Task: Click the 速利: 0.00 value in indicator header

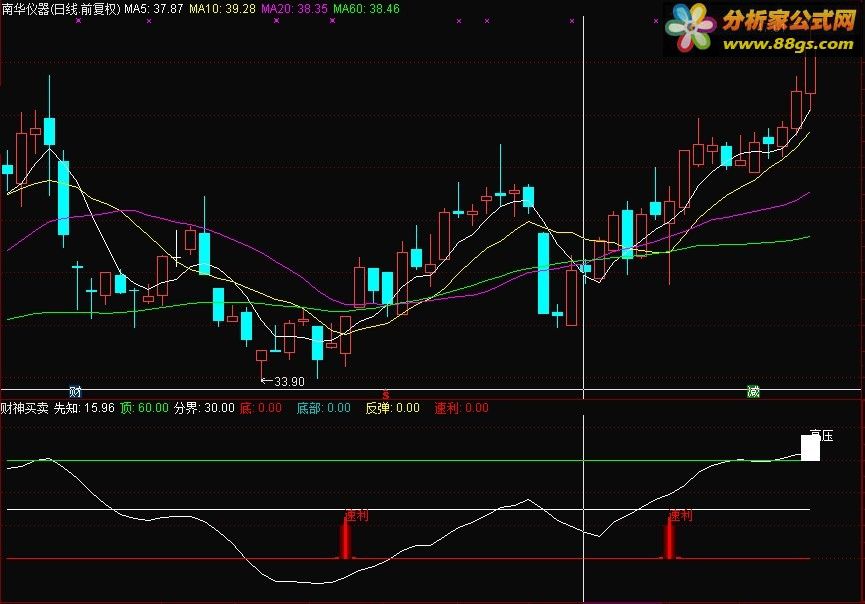Action: [461, 408]
